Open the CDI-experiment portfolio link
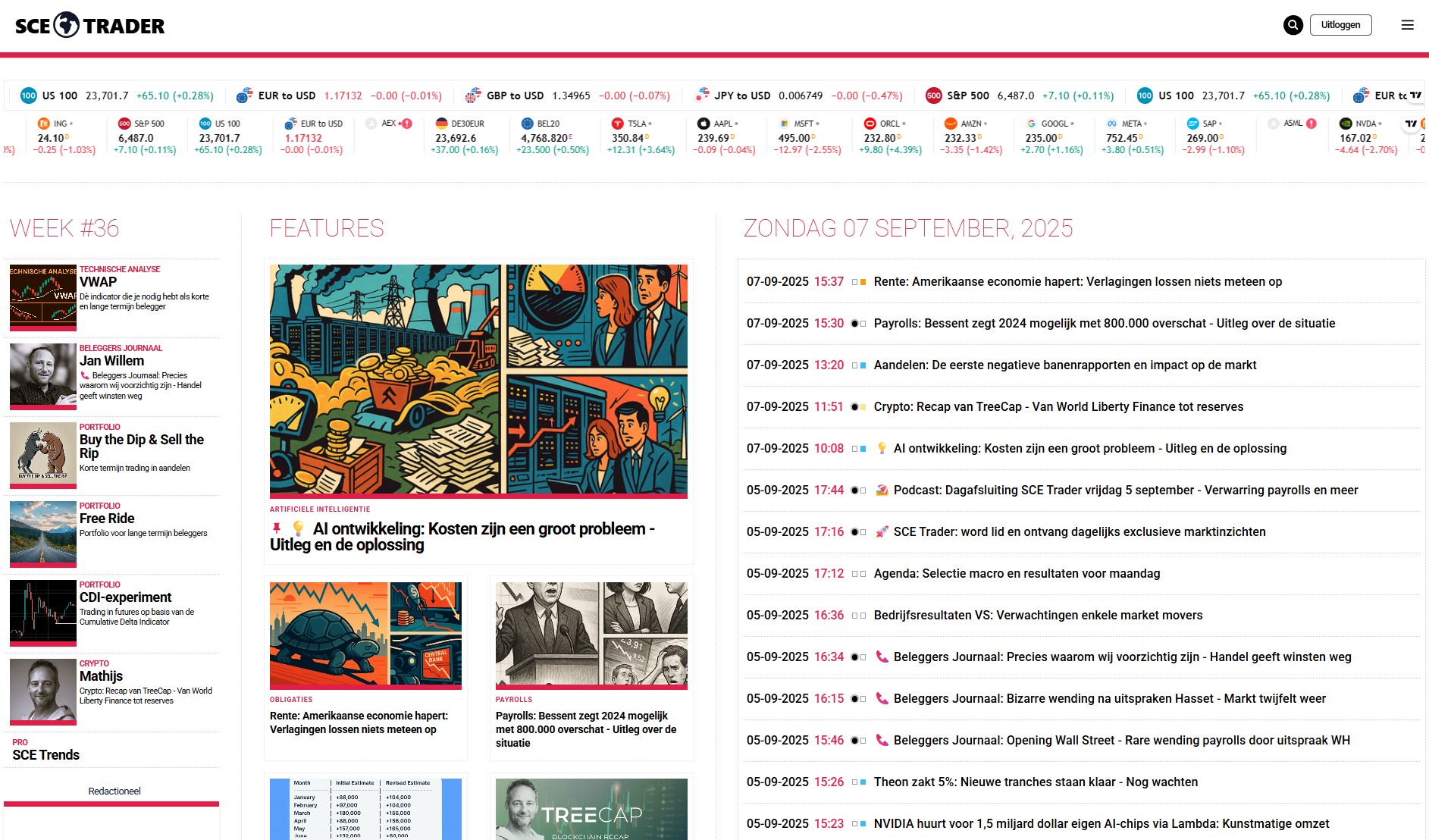Screen dimensions: 1429x840 pos(126,597)
